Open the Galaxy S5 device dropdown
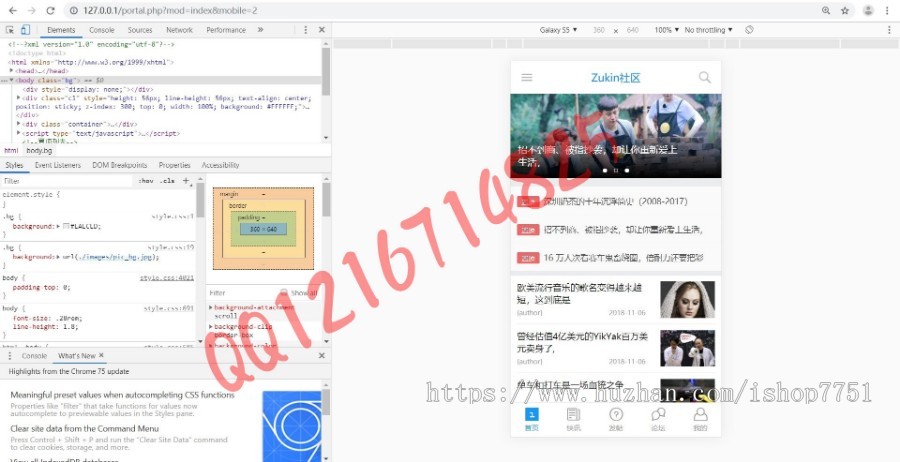This screenshot has width=900, height=462. 558,30
